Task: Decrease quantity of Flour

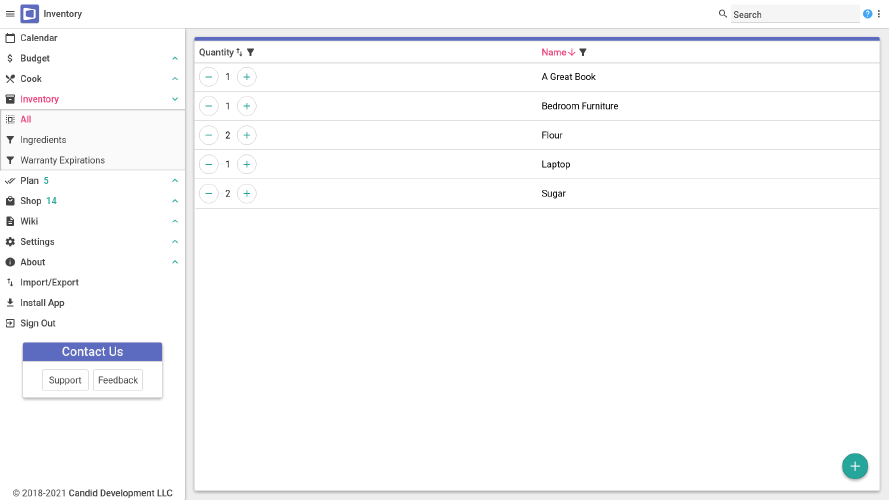Action: tap(209, 135)
